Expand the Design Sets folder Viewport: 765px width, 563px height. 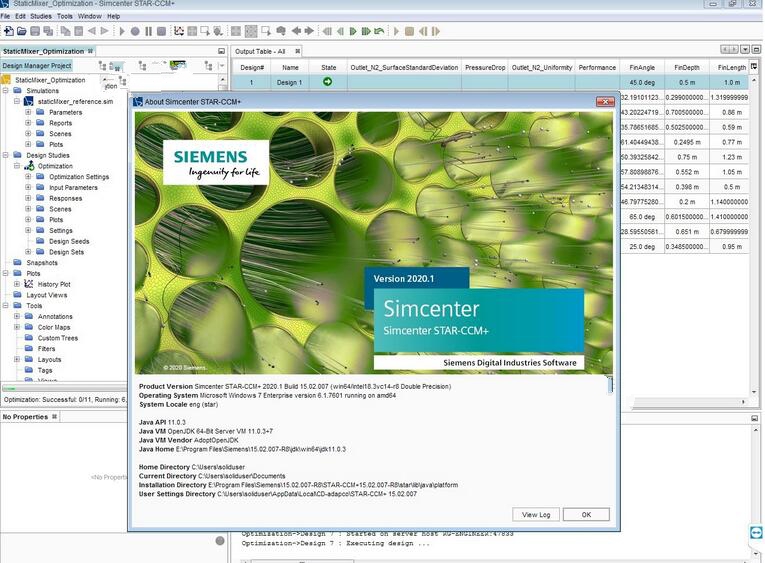(x=28, y=252)
